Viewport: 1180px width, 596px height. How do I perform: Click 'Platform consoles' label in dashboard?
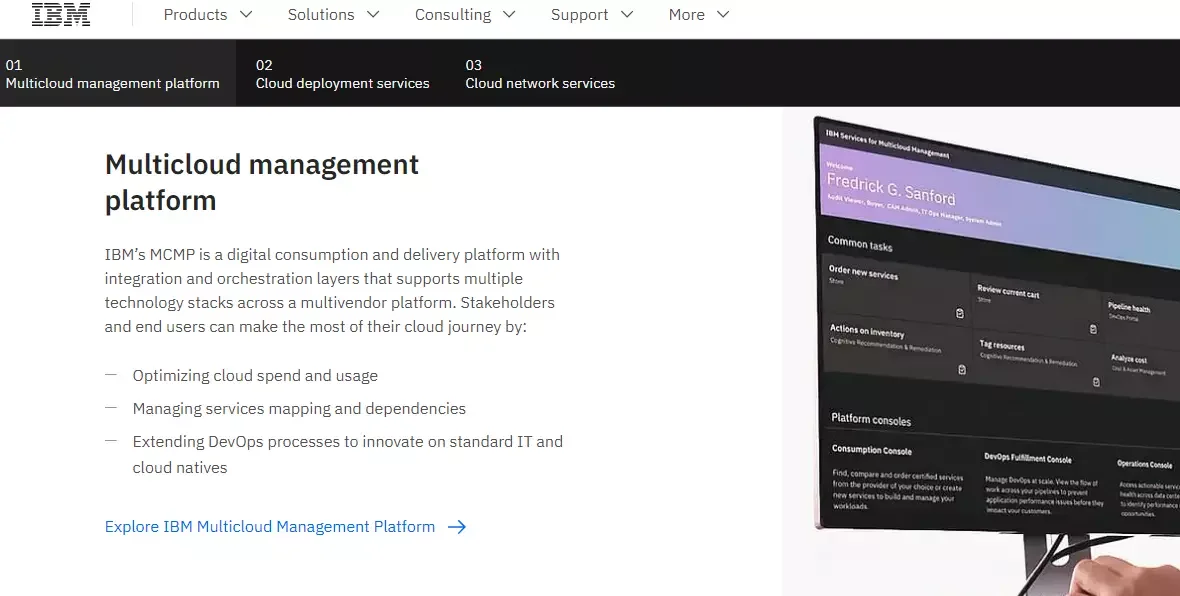tap(871, 419)
